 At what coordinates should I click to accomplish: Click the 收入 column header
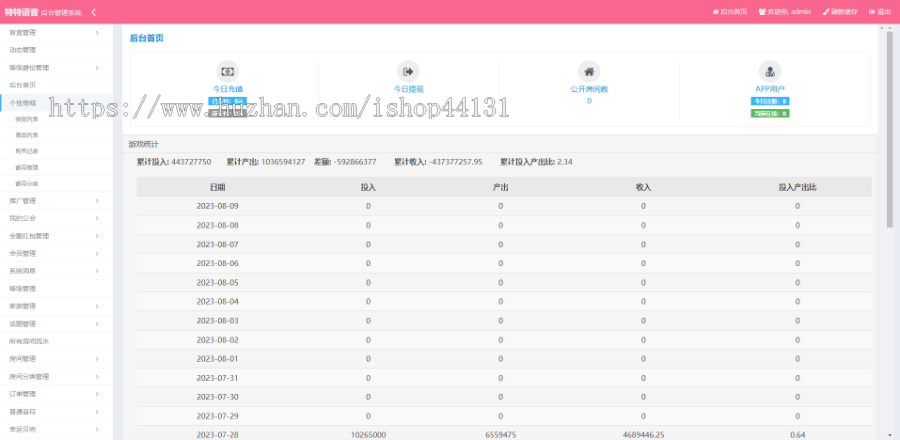[643, 187]
